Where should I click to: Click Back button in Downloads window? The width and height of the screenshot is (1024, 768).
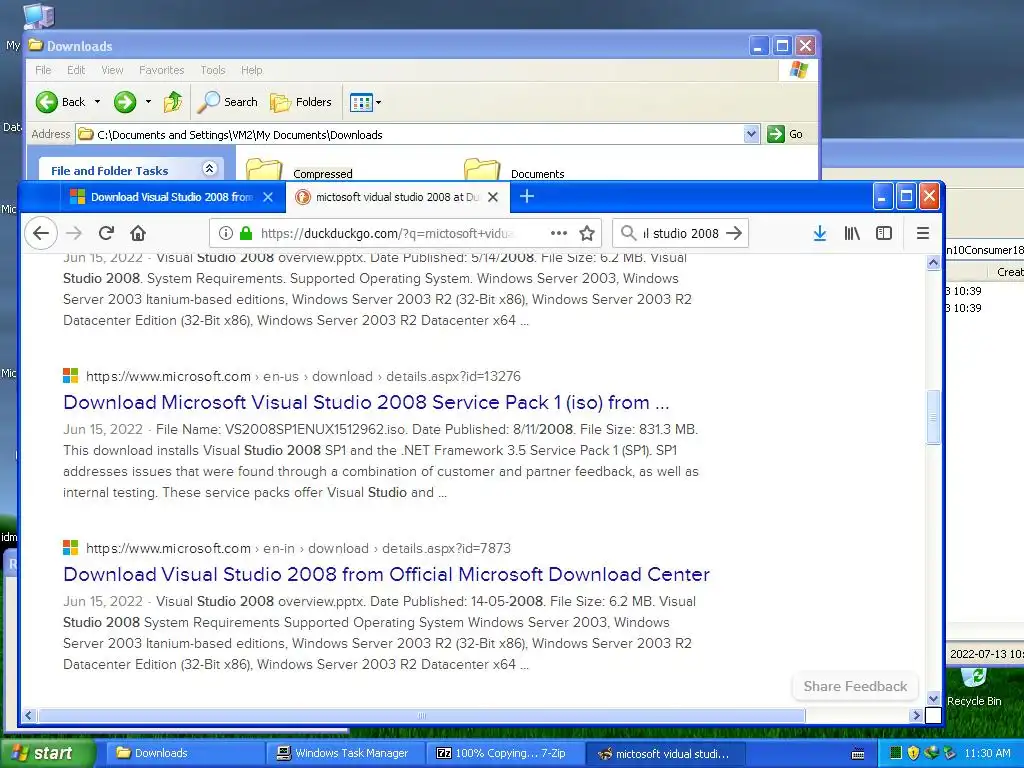point(61,102)
